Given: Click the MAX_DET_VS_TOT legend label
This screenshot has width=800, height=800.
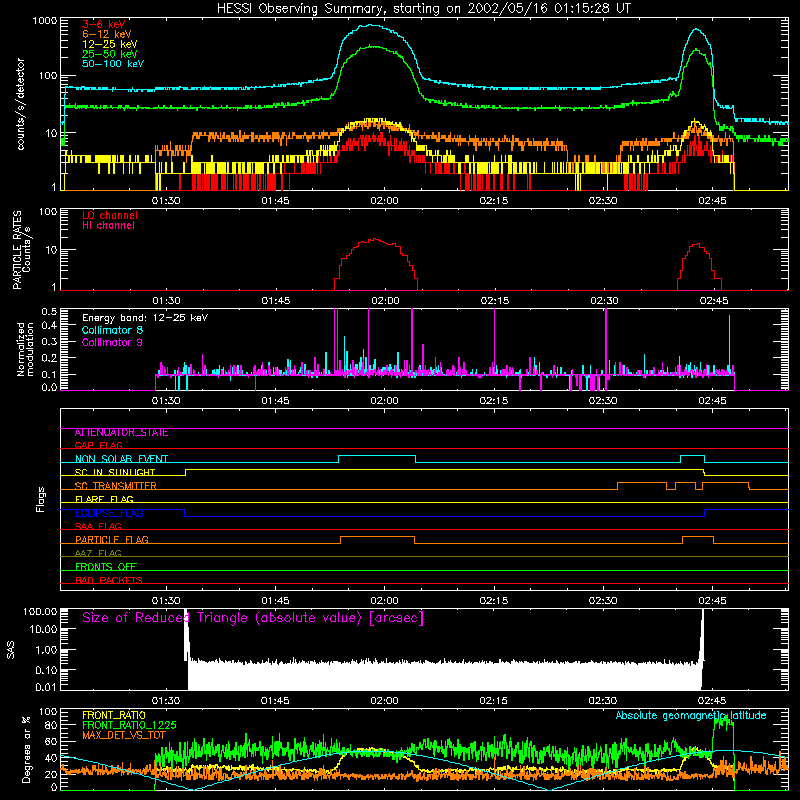Looking at the screenshot, I should pos(124,735).
